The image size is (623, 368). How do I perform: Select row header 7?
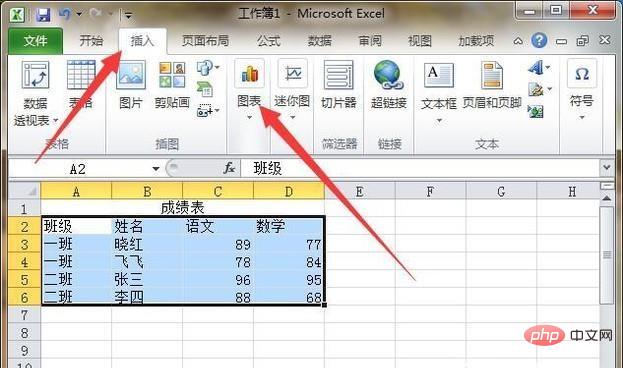tap(25, 315)
